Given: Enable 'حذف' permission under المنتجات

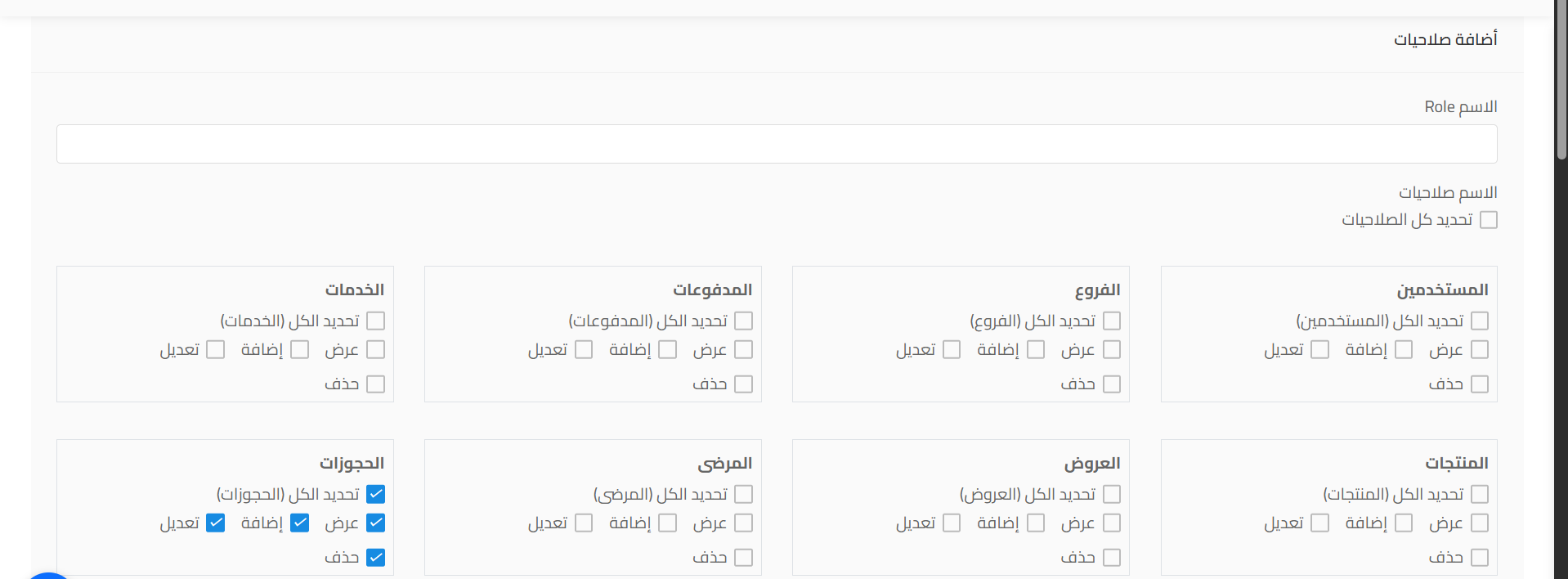Looking at the screenshot, I should (x=1480, y=557).
